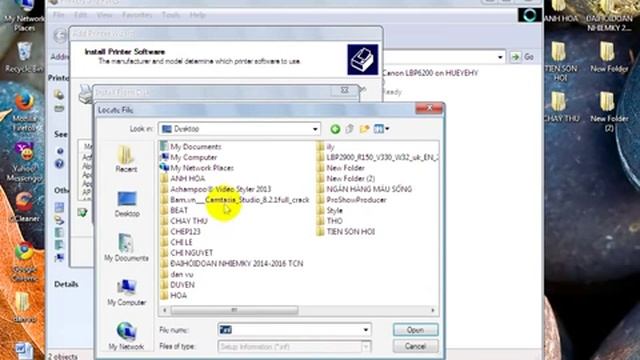The height and width of the screenshot is (360, 640).
Task: Select My Network Places in file list
Action: 197,168
